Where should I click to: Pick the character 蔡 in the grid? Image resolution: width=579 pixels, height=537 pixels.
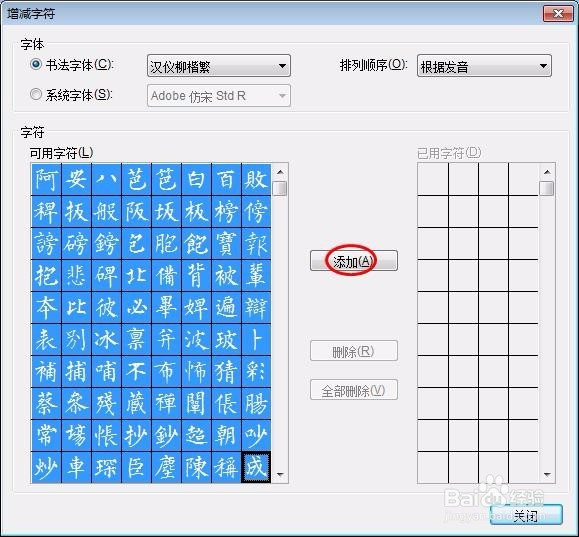point(46,403)
